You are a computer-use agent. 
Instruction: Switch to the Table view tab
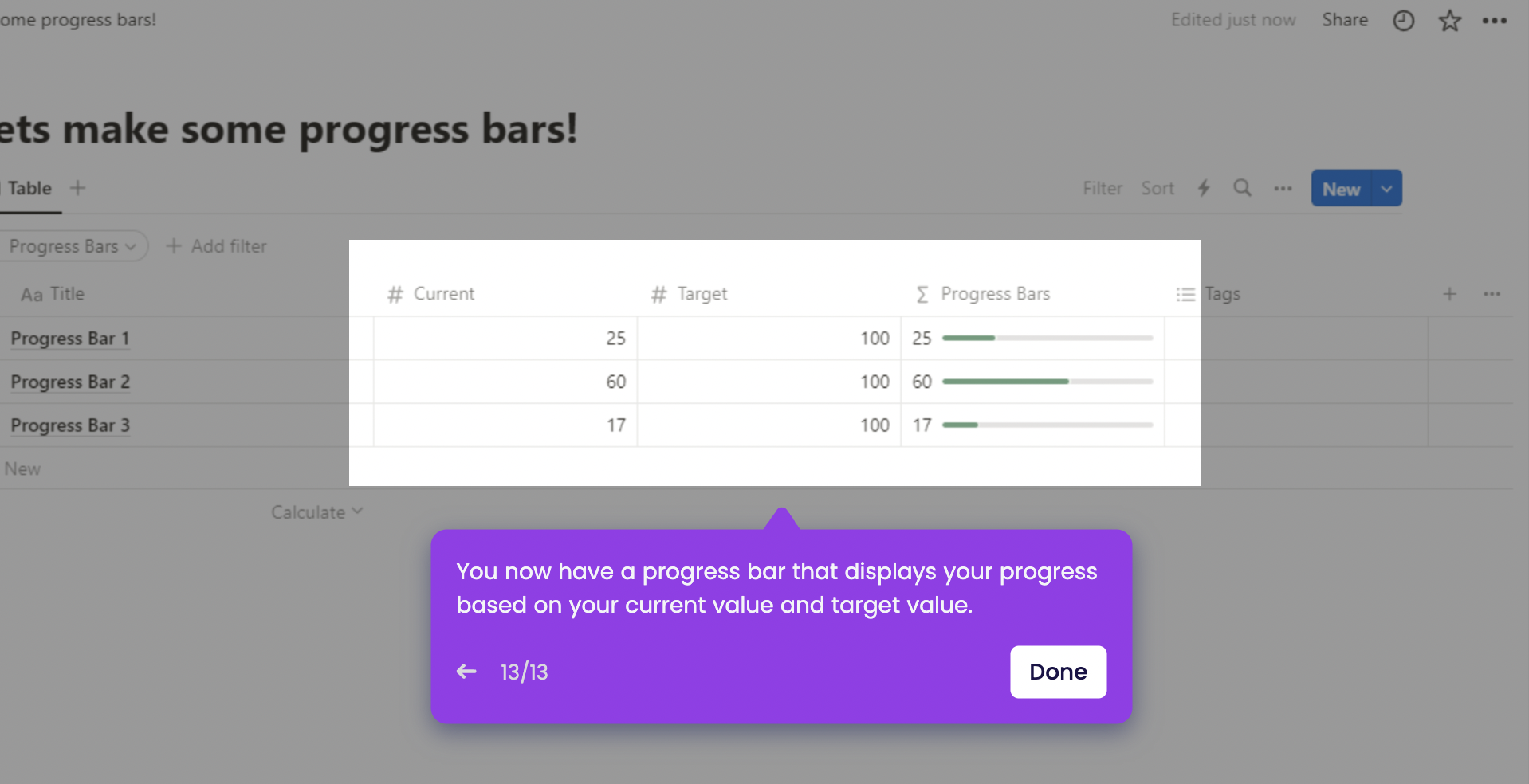coord(29,188)
